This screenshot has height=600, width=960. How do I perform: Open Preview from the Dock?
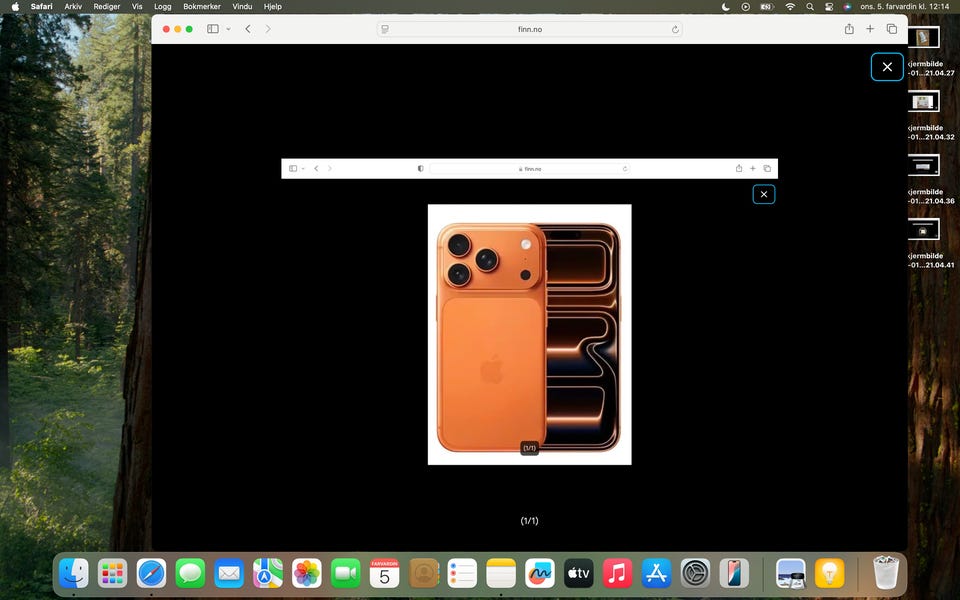click(790, 574)
